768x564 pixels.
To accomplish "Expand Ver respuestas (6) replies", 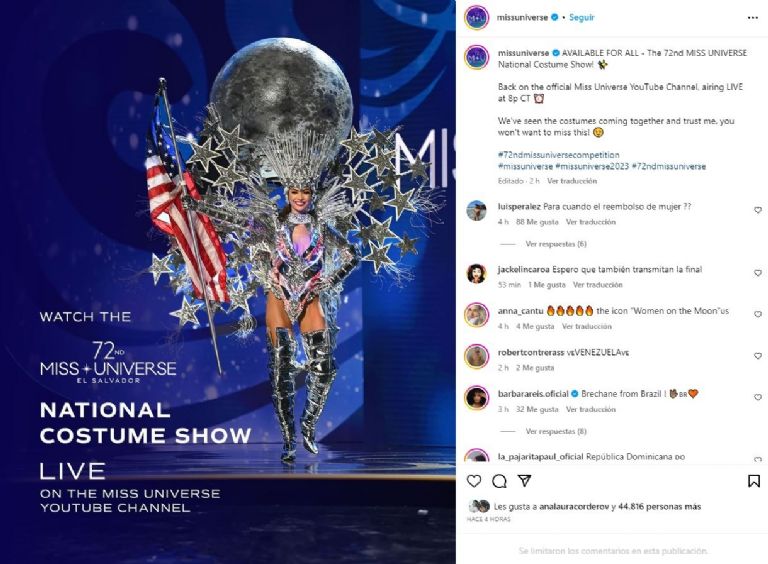I will (x=556, y=244).
